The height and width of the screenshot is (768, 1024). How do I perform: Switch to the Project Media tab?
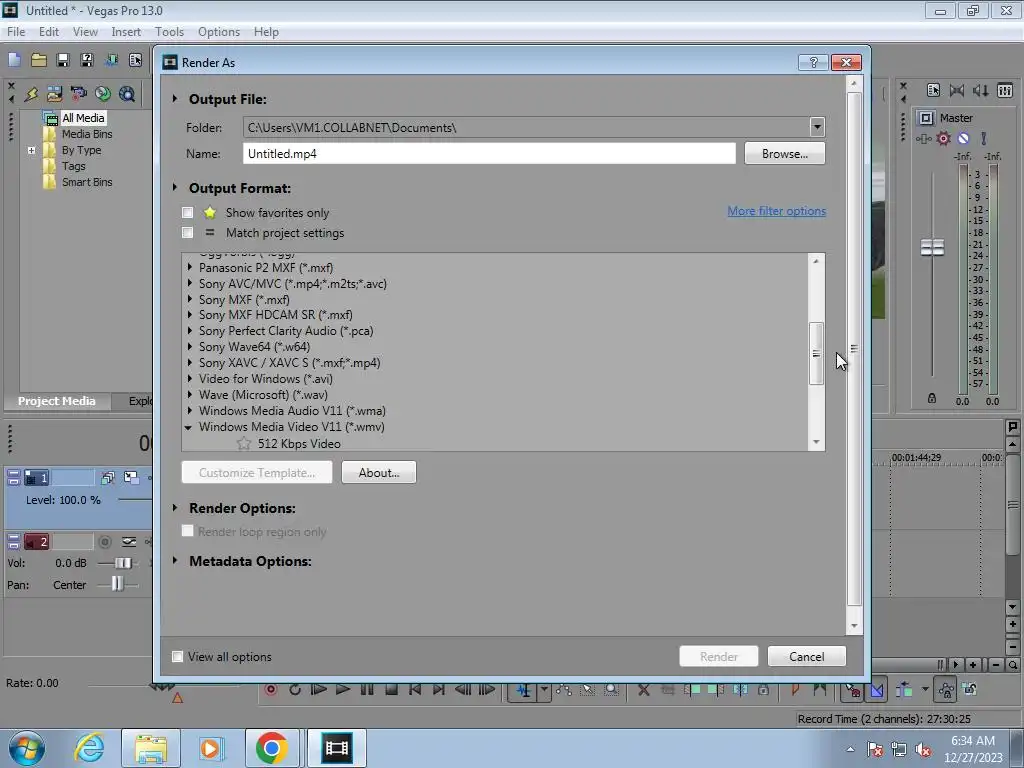pyautogui.click(x=57, y=401)
